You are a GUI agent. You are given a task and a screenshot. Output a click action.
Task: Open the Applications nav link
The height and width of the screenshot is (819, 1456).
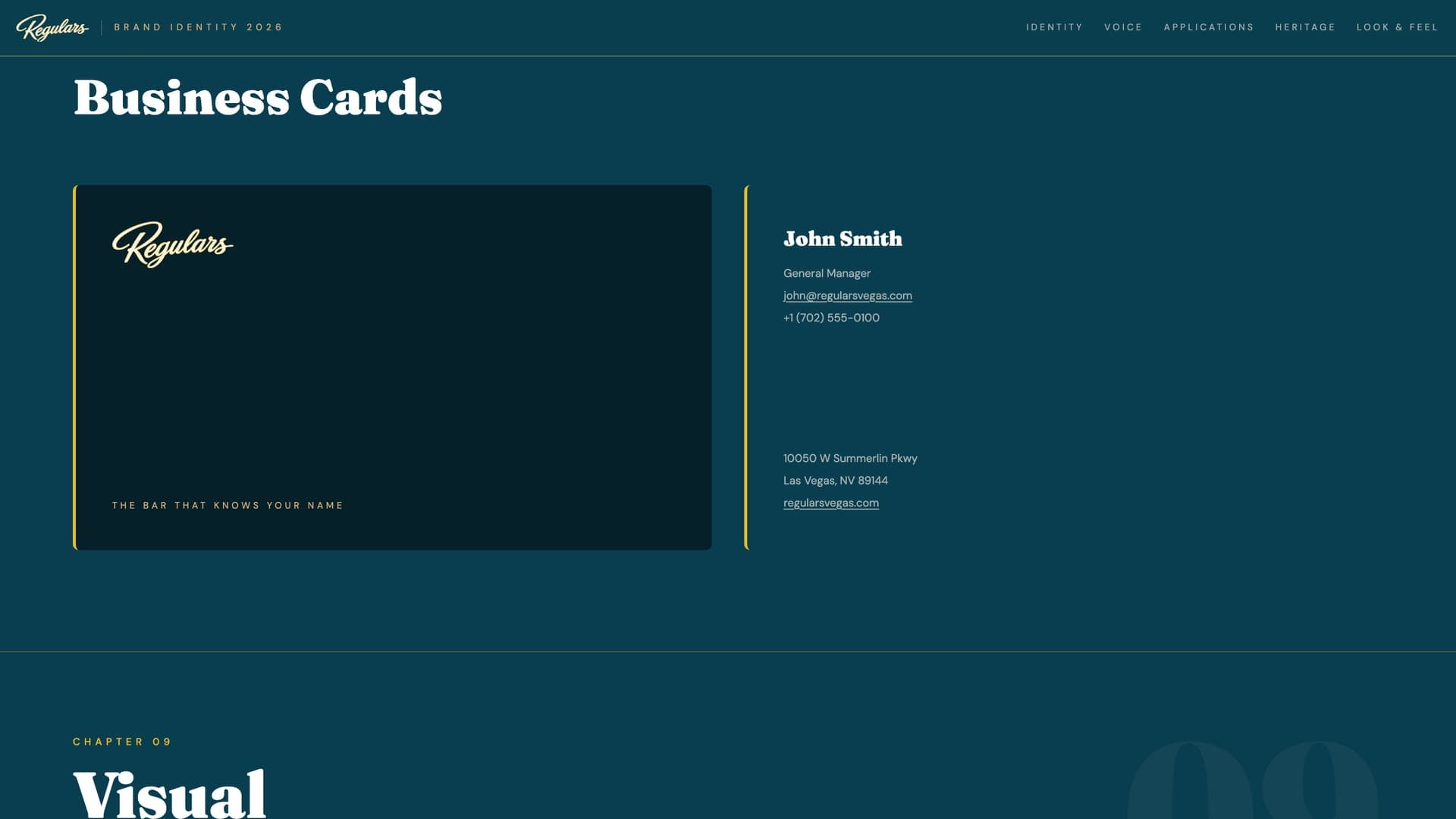coord(1209,27)
